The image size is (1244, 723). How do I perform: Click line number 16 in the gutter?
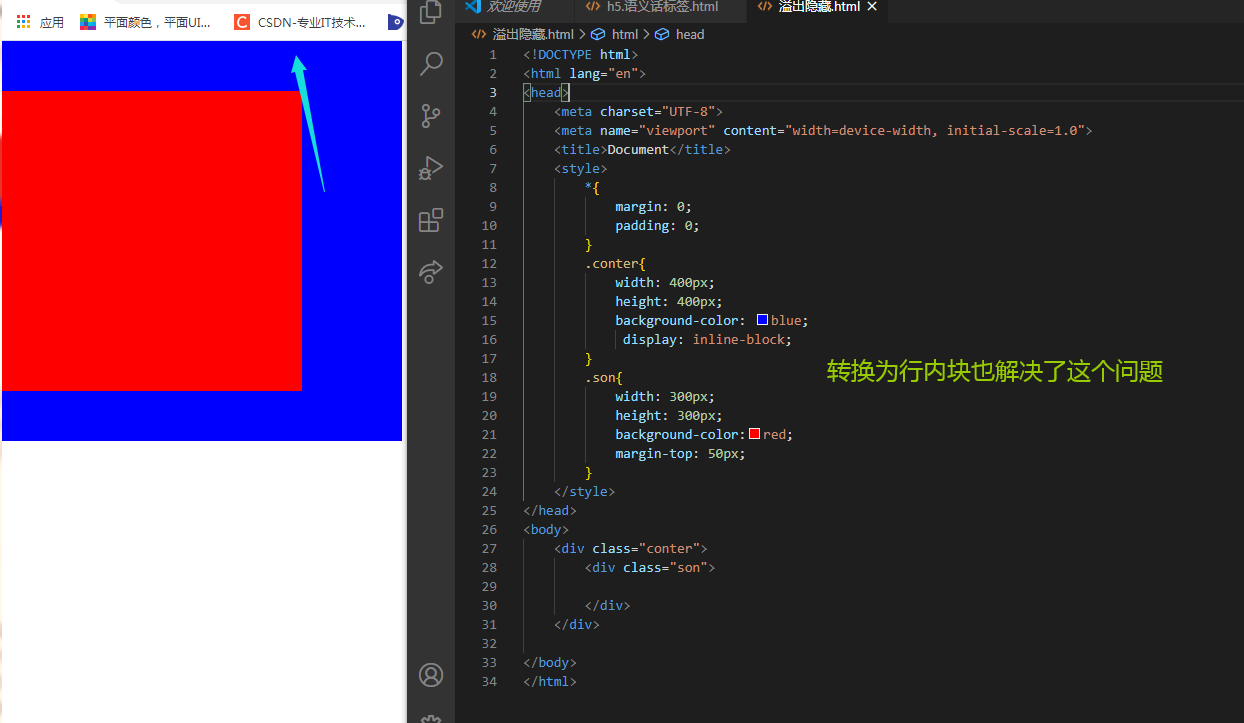tap(489, 339)
